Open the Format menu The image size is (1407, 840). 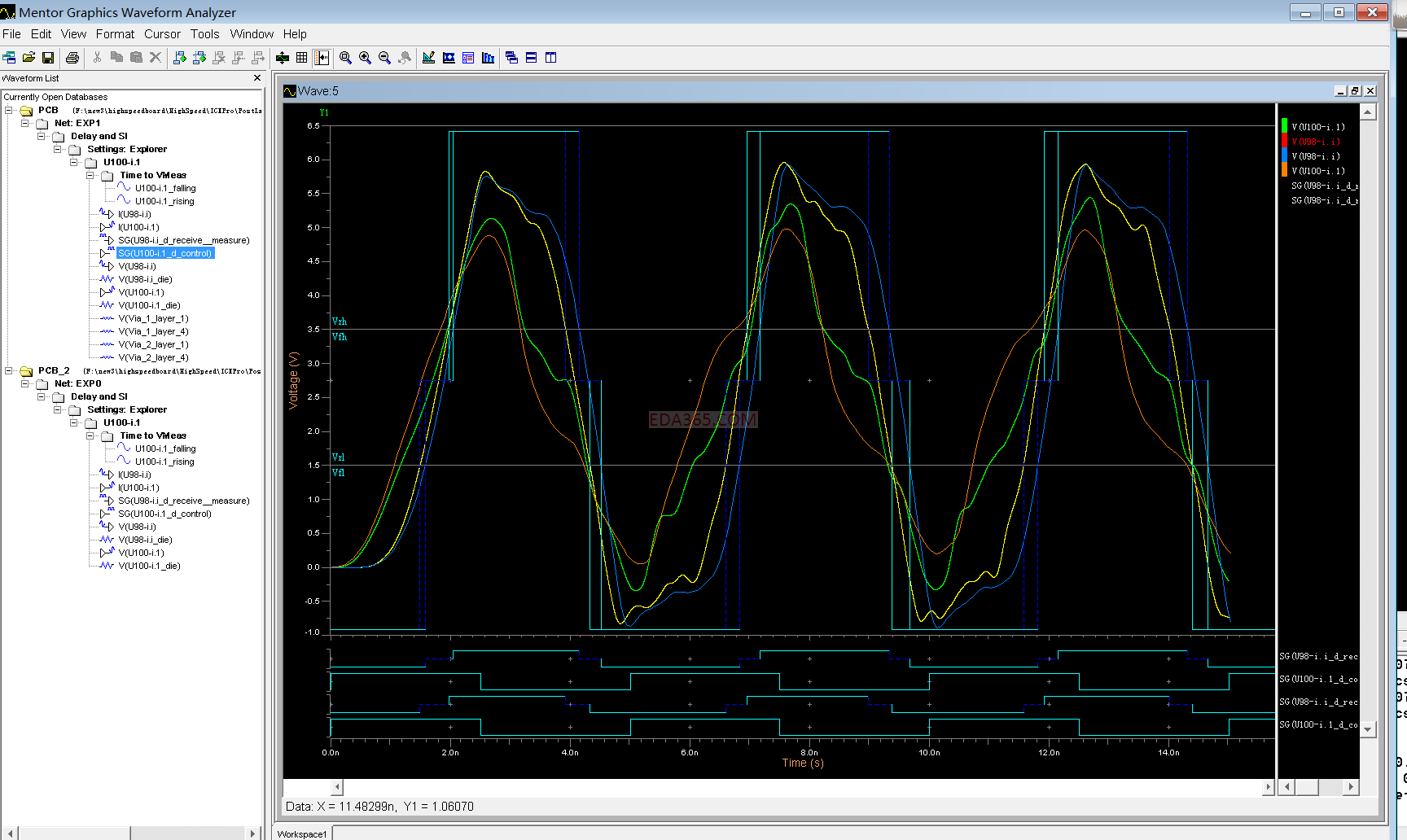point(115,34)
